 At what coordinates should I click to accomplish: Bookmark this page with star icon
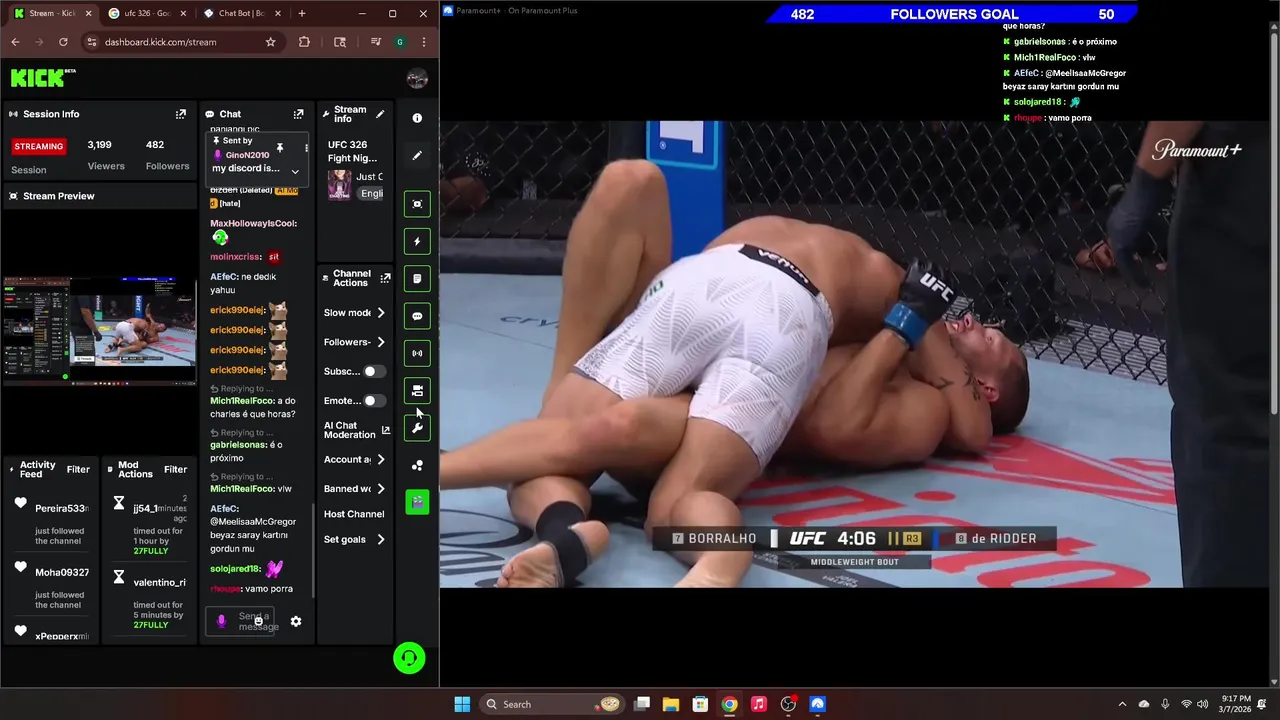point(270,42)
